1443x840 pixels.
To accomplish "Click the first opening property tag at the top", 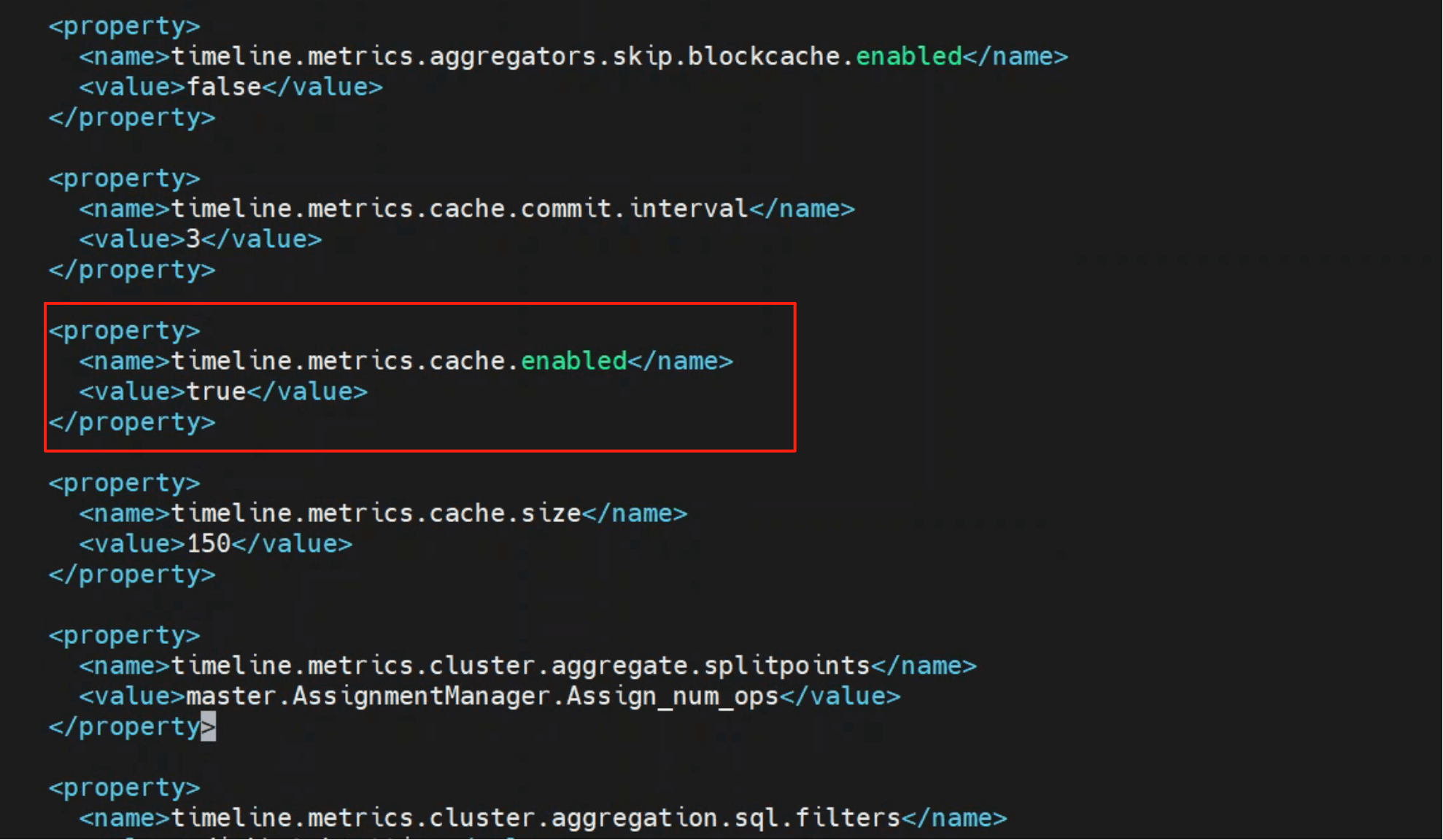I will pyautogui.click(x=124, y=26).
